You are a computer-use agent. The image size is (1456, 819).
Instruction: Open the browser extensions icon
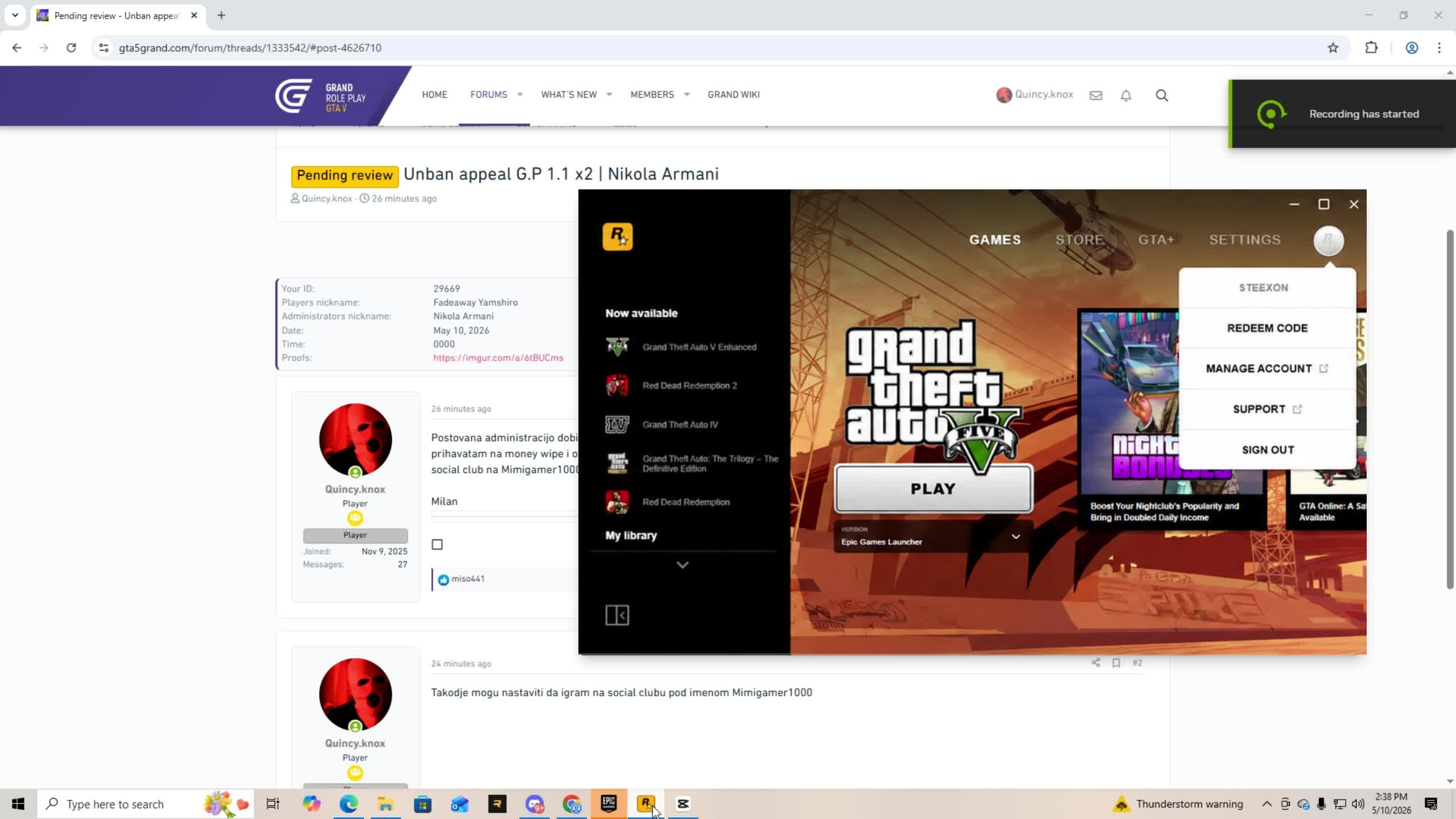(x=1371, y=48)
